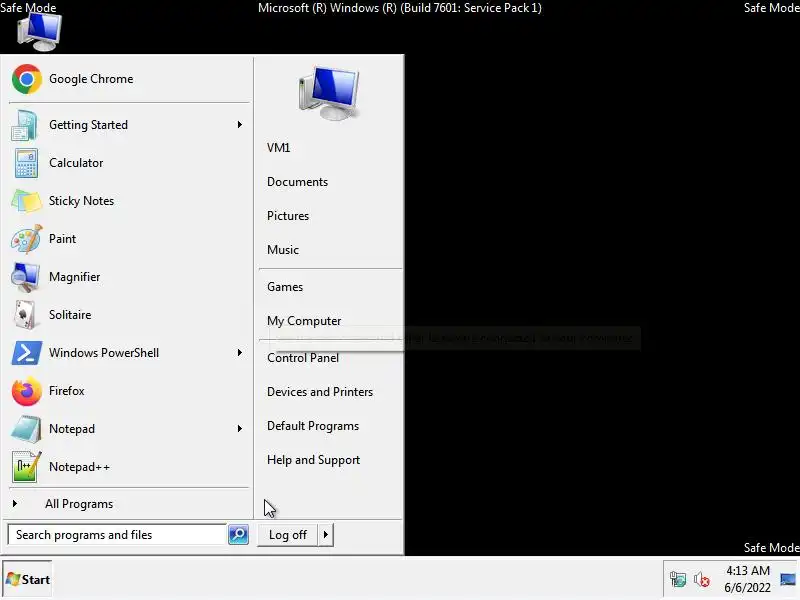Click the user account picture in the Start menu
800x600 pixels.
click(329, 93)
